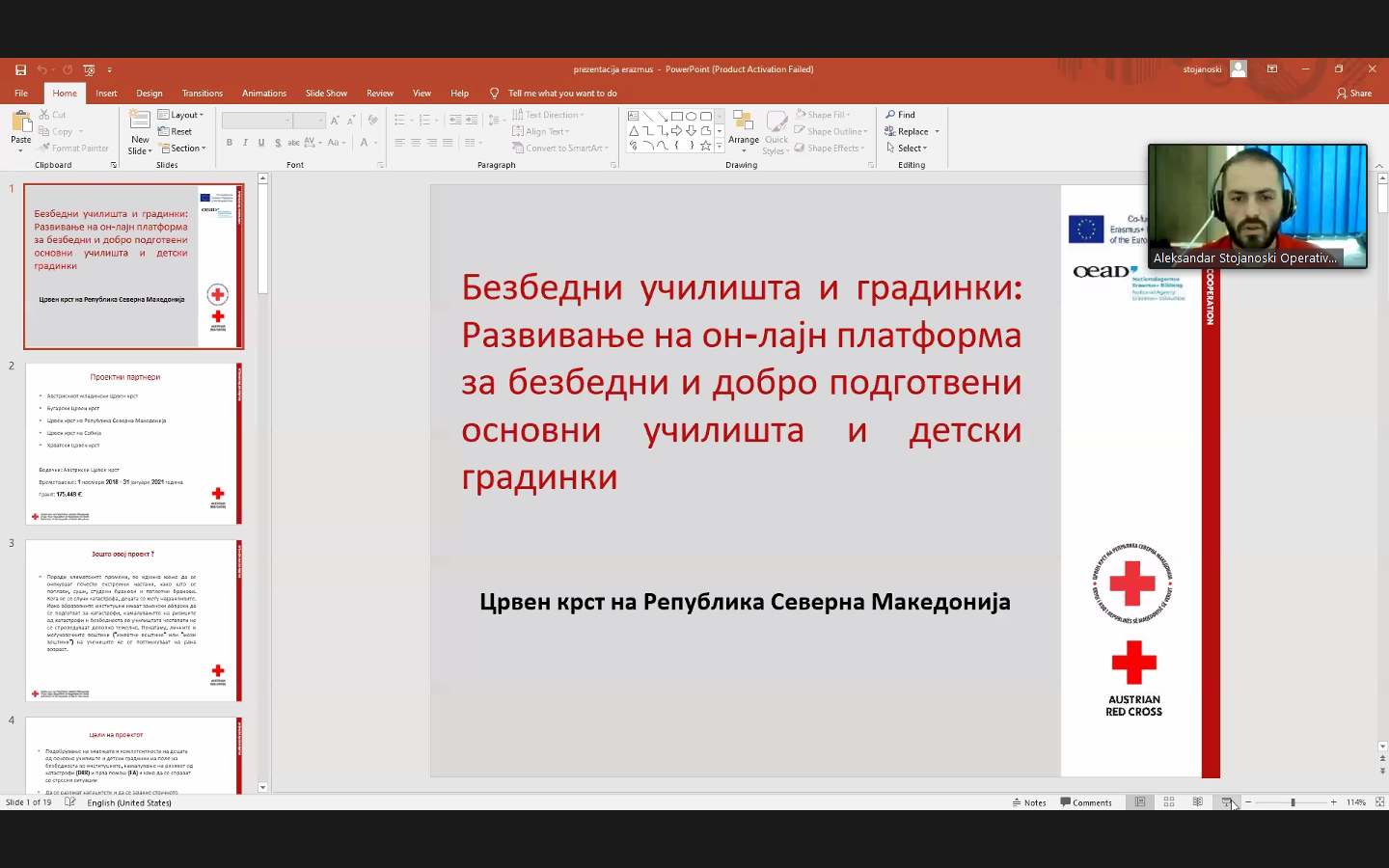Toggle Underline formatting
Screen dimensions: 1389x868
(261, 143)
